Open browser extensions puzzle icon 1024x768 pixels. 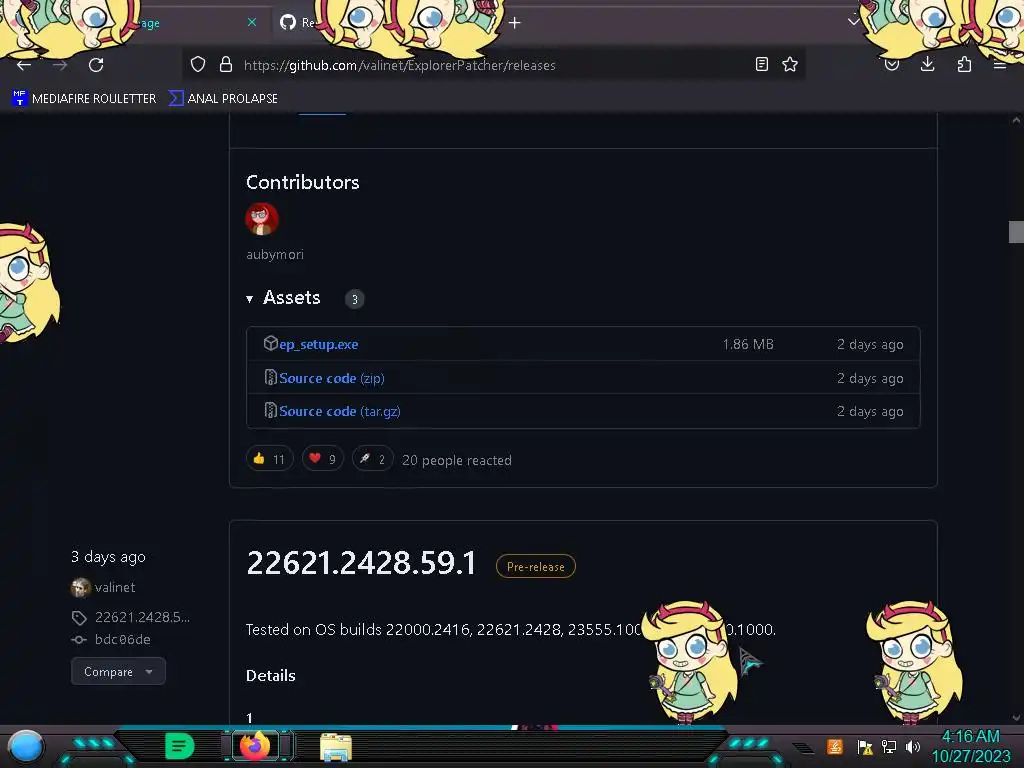[x=964, y=64]
